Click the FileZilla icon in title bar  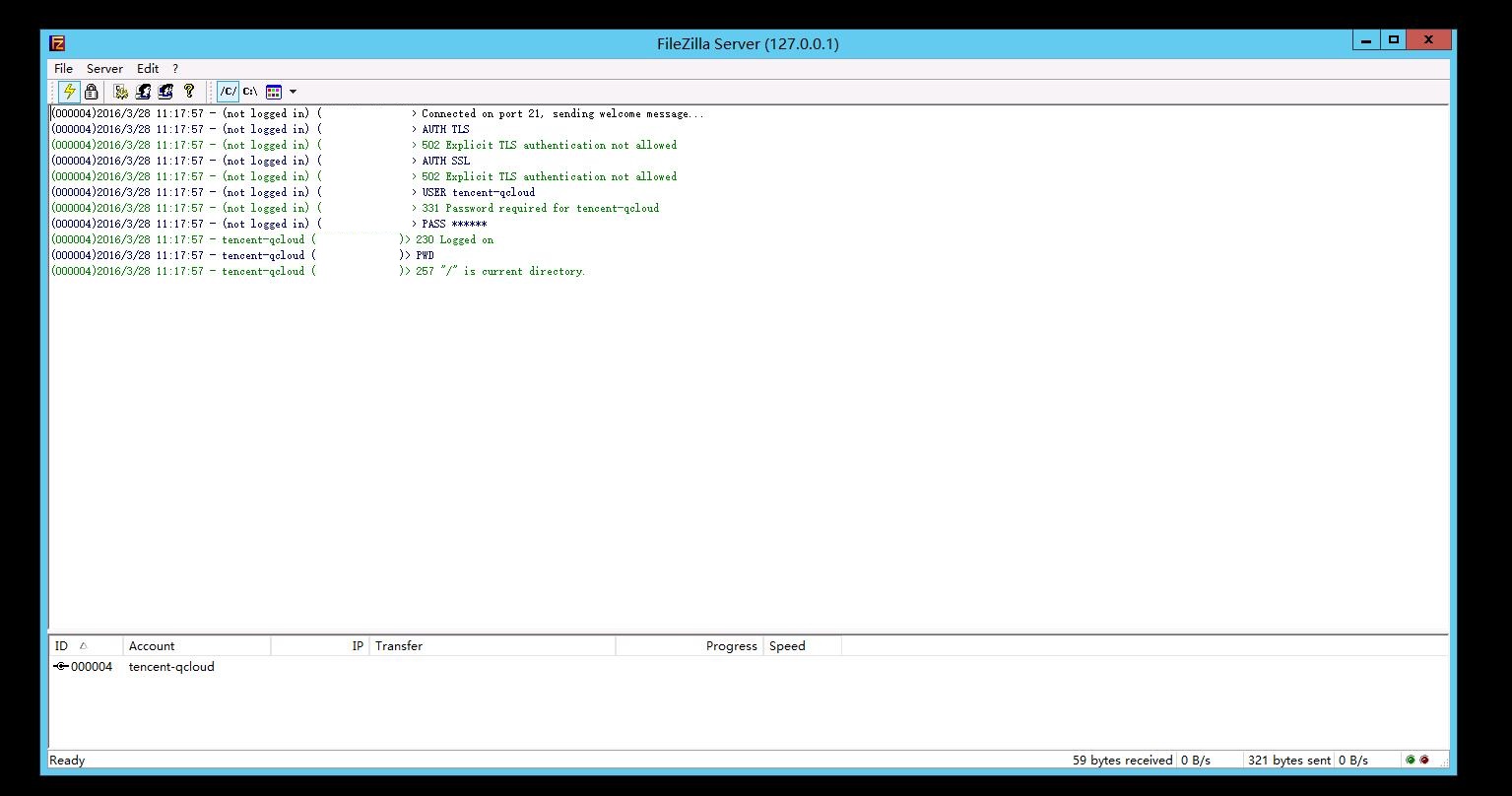(58, 43)
